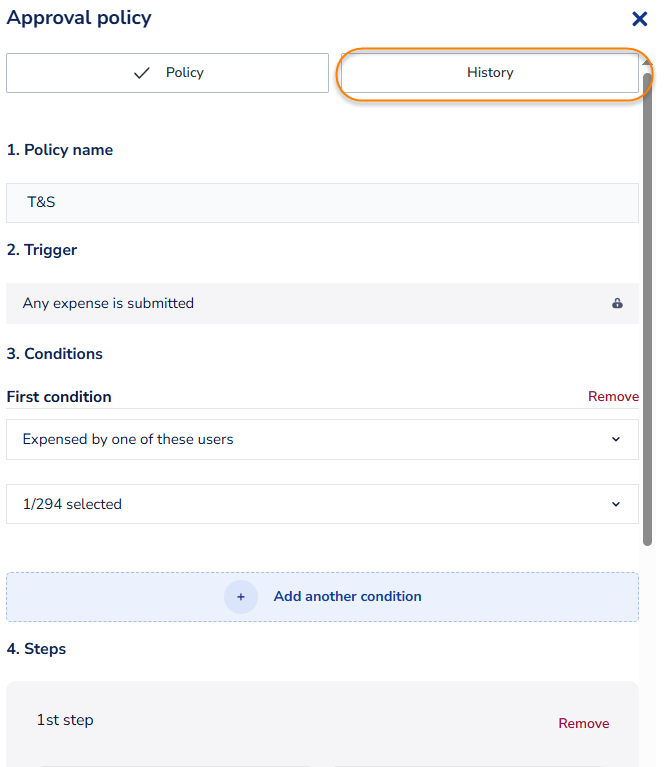Click the Policy name field containing T&S
Viewport: 666px width, 767px height.
pos(322,202)
